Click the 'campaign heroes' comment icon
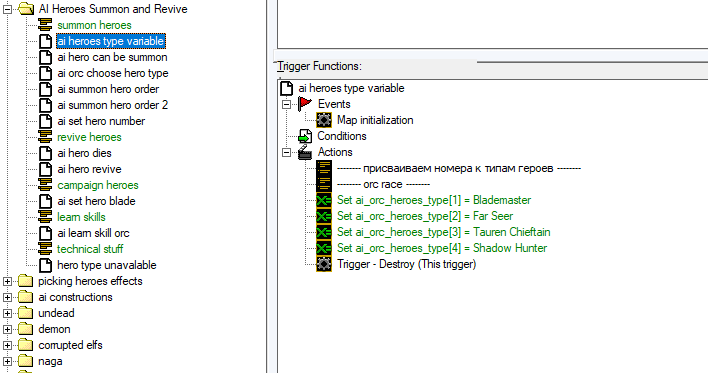708x373 pixels. point(45,185)
